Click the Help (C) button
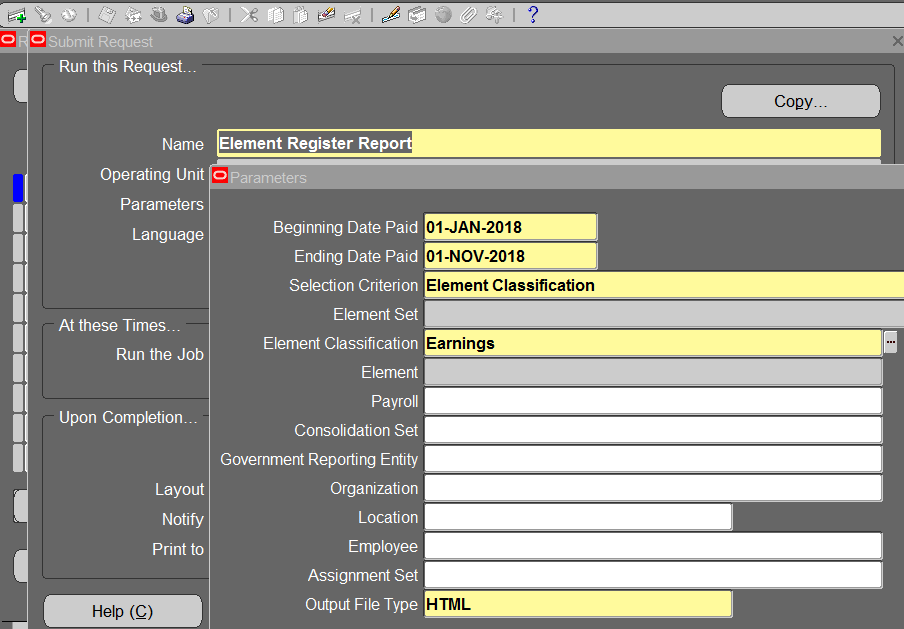Image resolution: width=904 pixels, height=629 pixels. pos(122,610)
